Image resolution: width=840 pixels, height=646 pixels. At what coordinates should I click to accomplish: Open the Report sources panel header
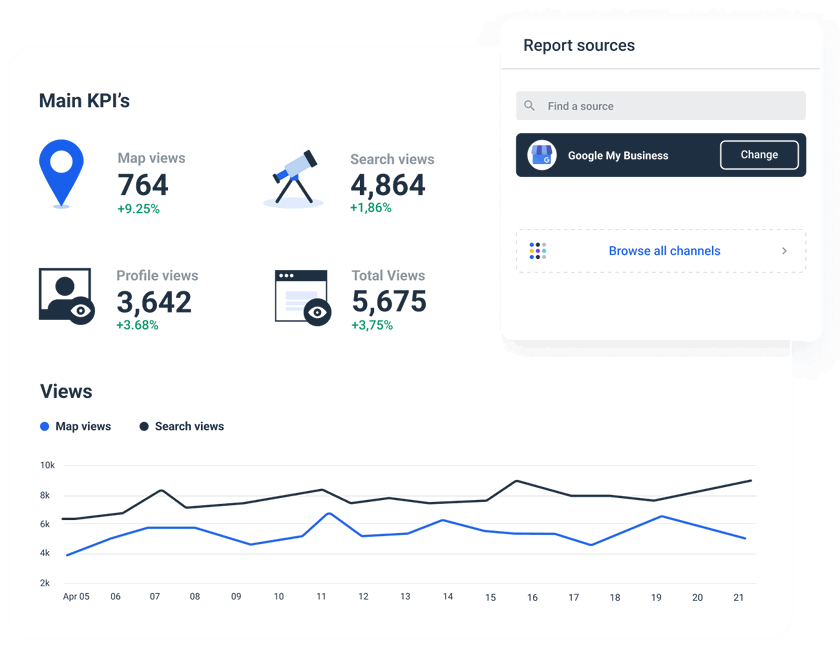pyautogui.click(x=580, y=45)
